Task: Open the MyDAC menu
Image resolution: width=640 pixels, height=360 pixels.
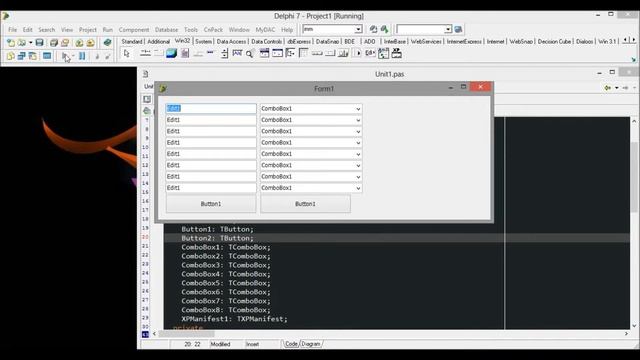Action: click(x=265, y=30)
